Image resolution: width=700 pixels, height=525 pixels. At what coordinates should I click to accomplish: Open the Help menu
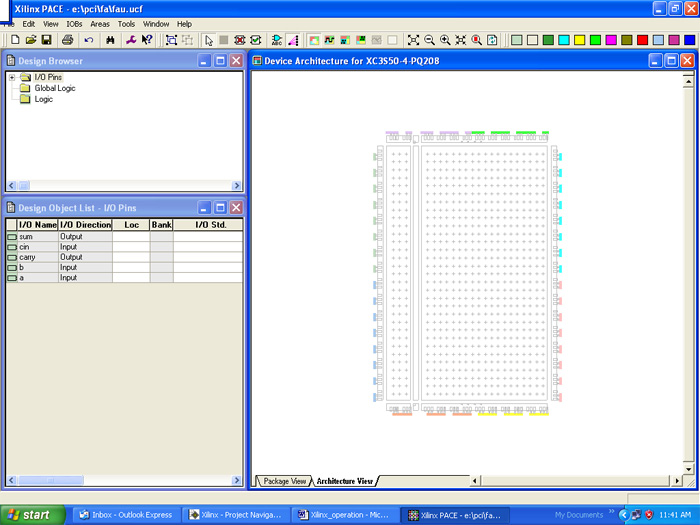[184, 24]
